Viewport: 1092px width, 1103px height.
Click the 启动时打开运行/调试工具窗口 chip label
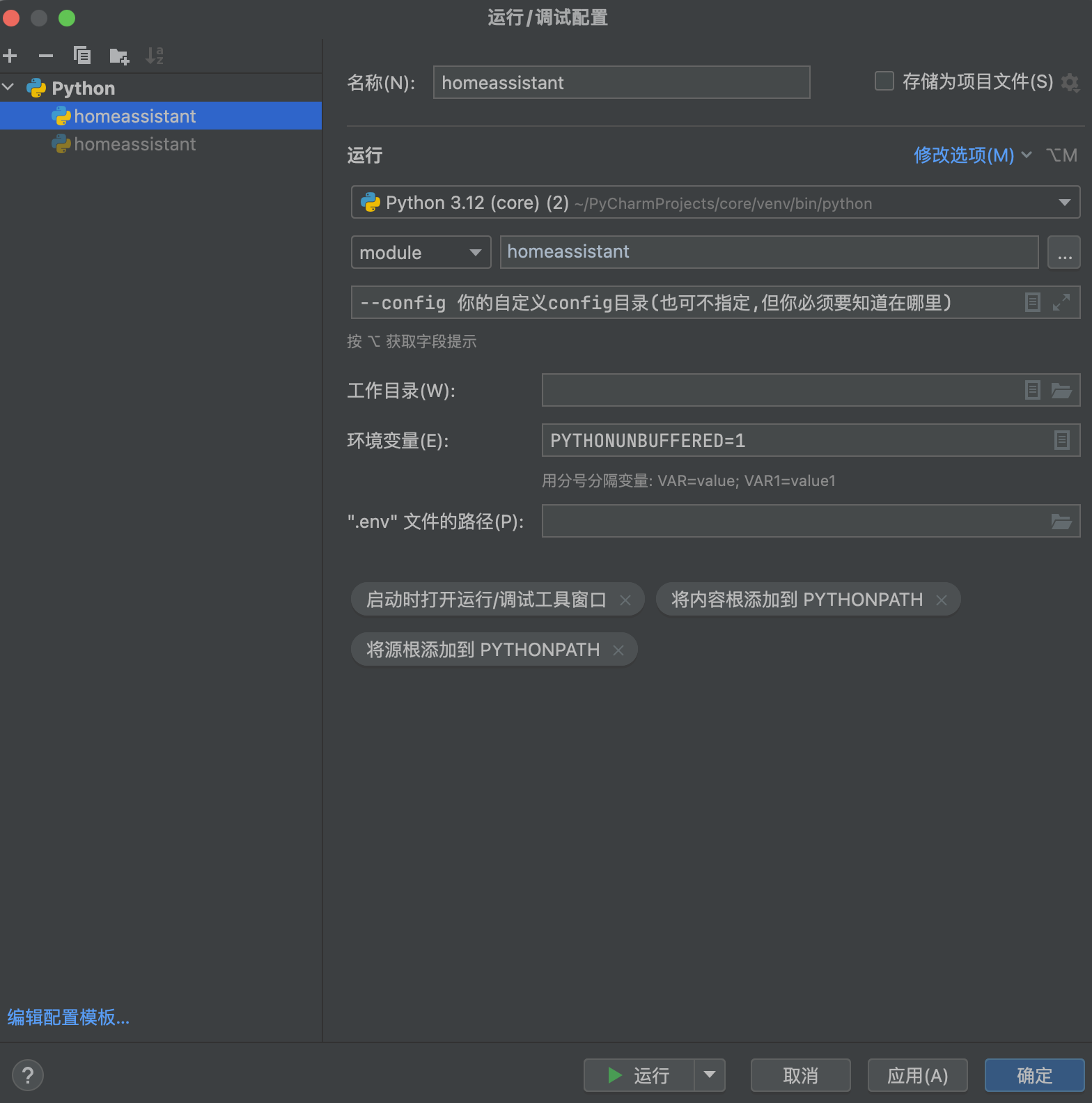(486, 600)
